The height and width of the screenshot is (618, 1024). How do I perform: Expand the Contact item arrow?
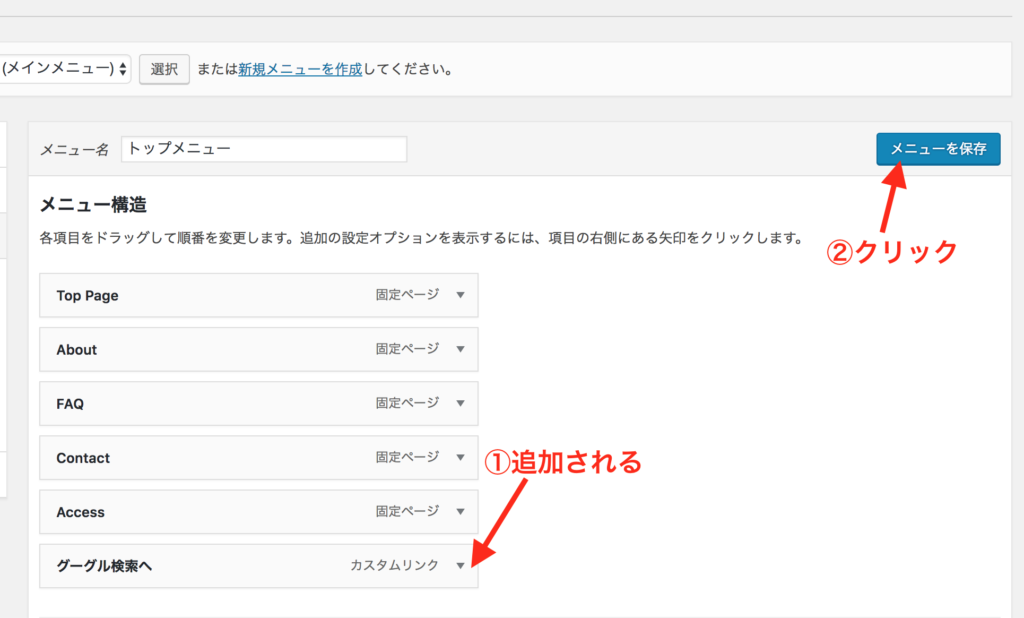point(460,458)
